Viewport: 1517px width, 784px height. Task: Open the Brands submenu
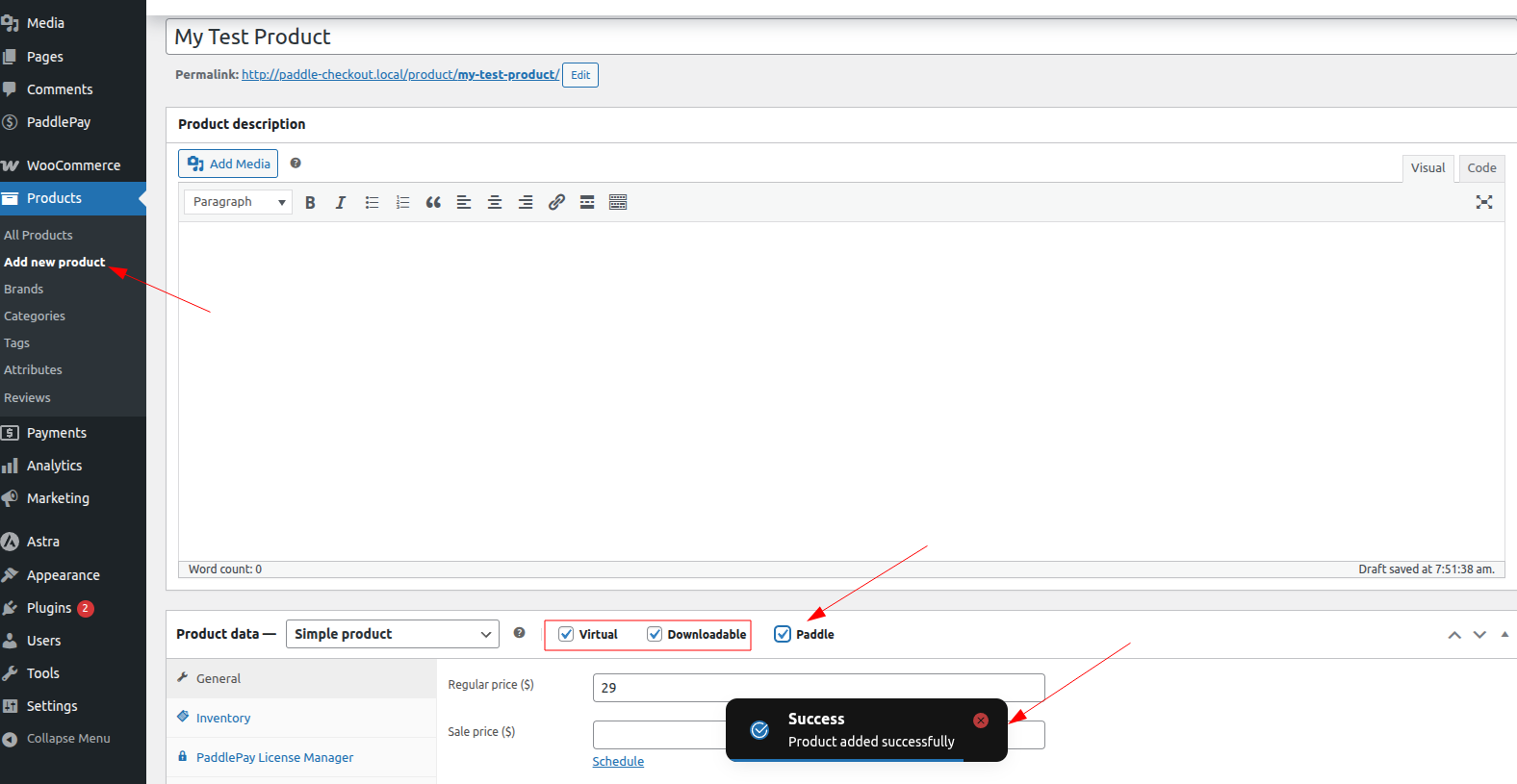click(24, 289)
